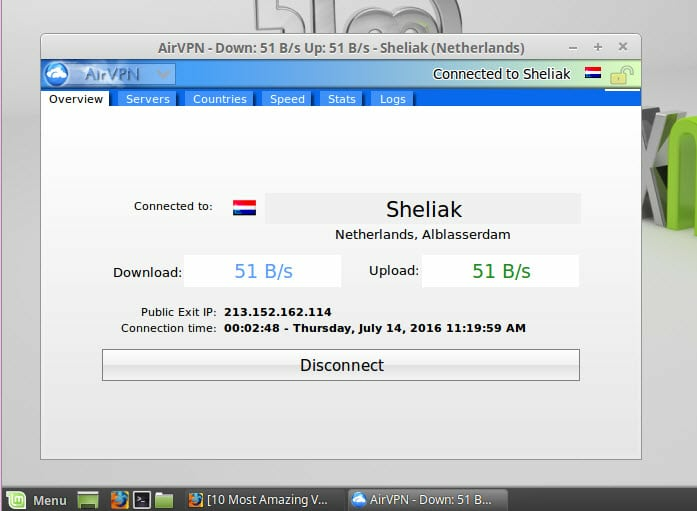Click the AirVPN window title bar text
697x511 pixels.
pos(341,48)
